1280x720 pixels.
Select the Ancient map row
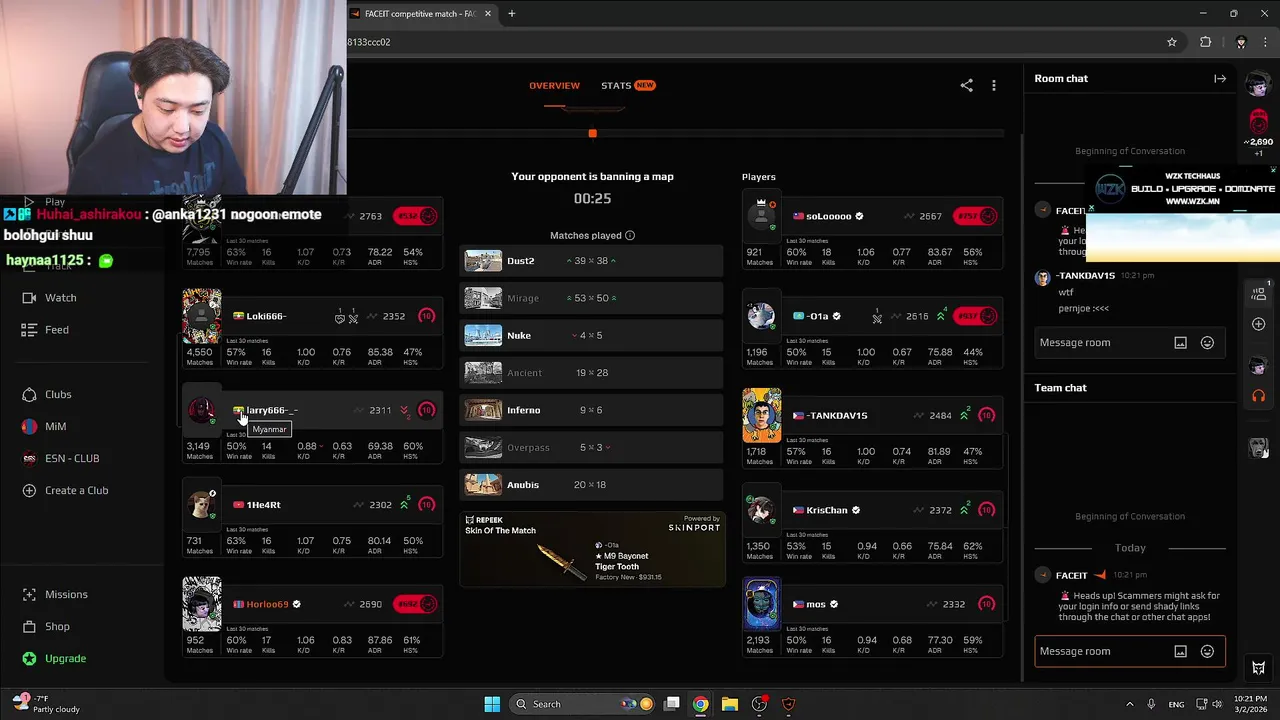point(591,373)
